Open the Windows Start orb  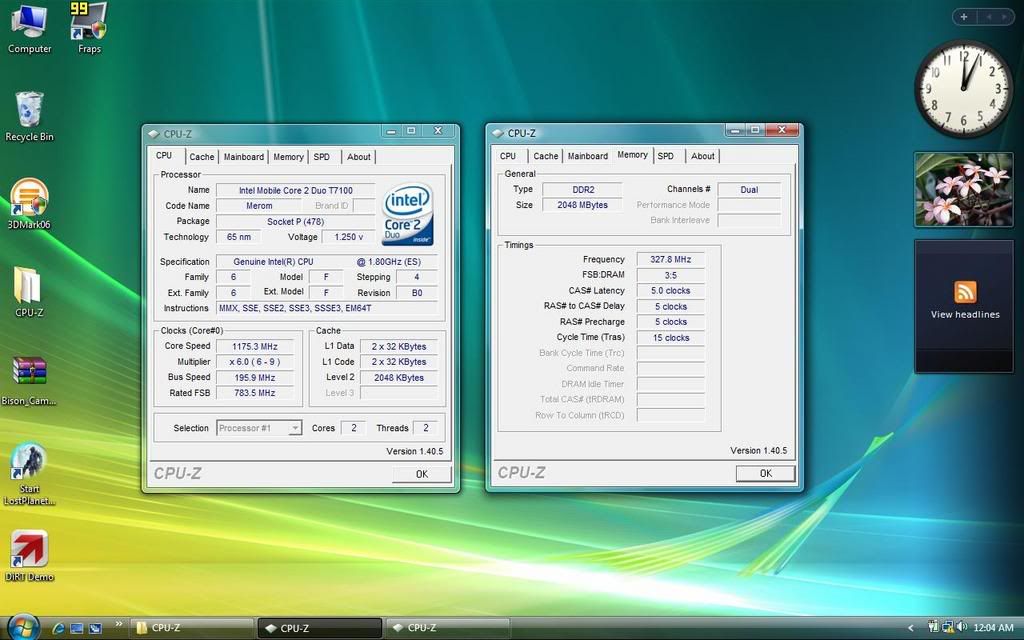pos(23,627)
